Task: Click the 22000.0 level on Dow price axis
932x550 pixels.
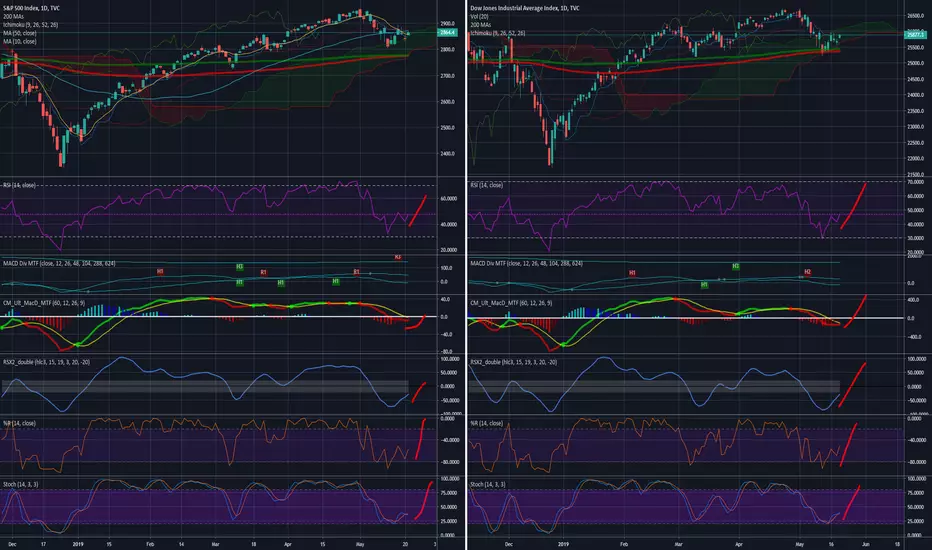Action: coord(915,159)
